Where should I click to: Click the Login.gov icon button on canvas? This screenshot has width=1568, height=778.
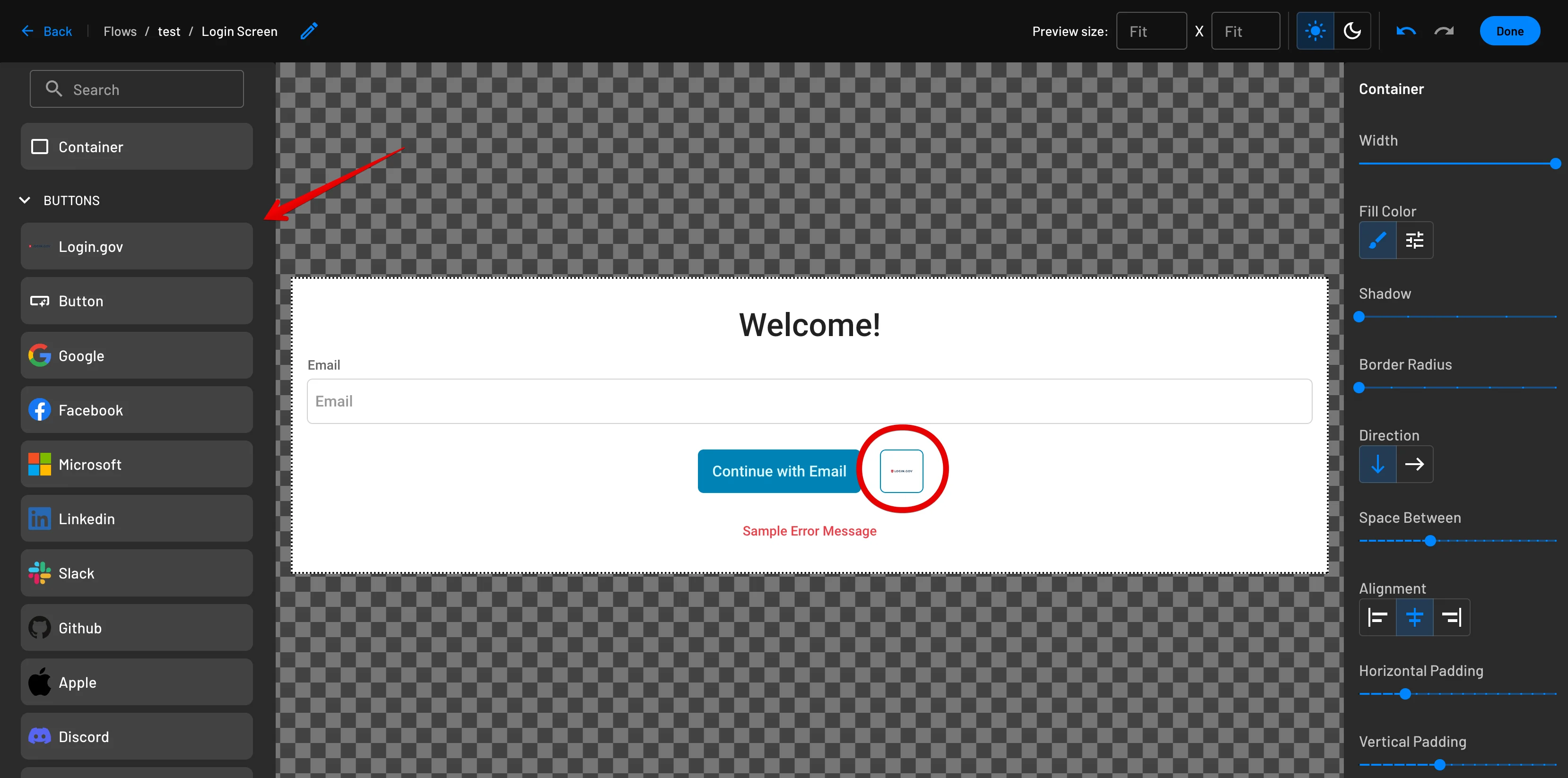pos(901,471)
